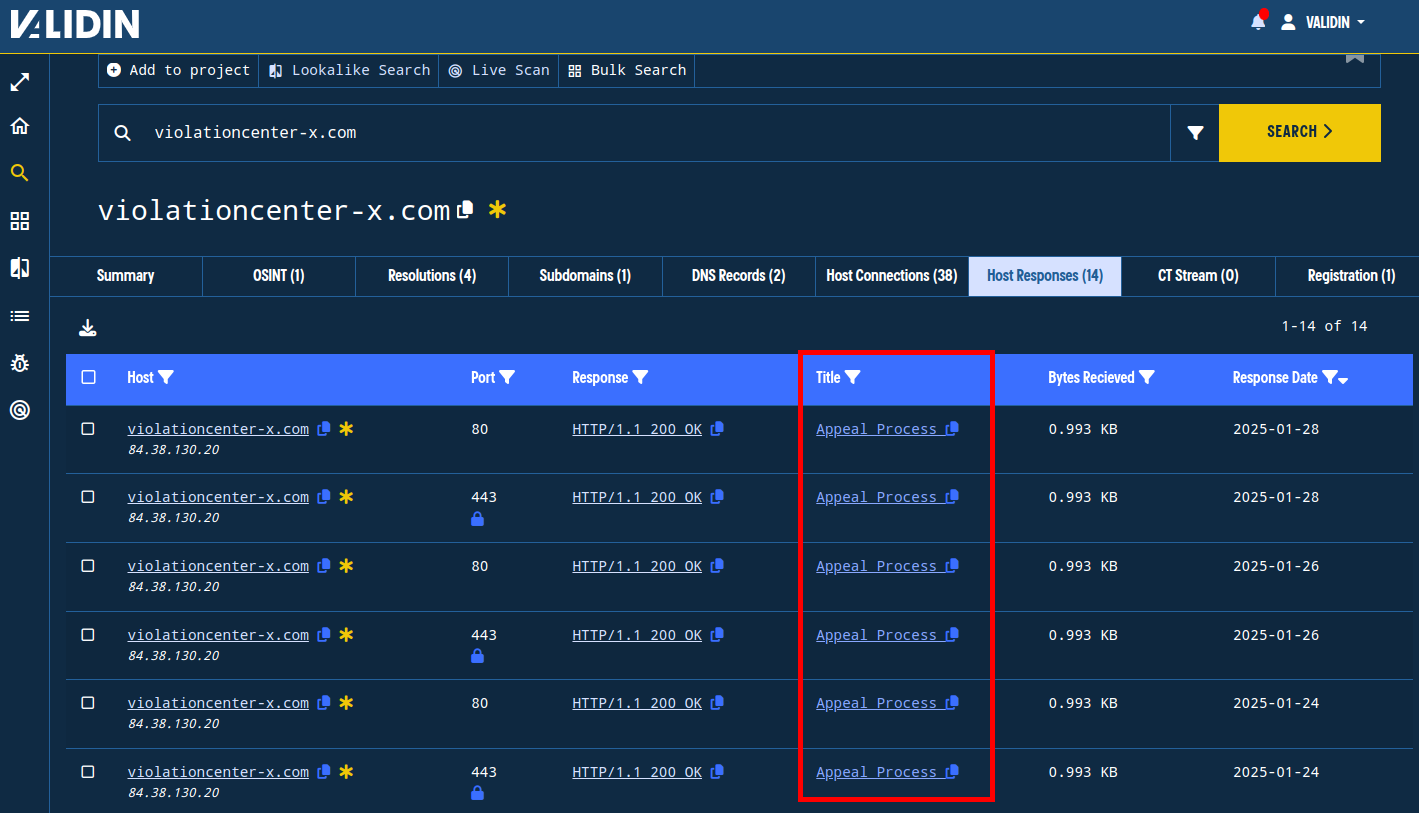Screen dimensions: 1419x813
Task: Switch to the OSINT (1) tab
Action: tap(279, 276)
